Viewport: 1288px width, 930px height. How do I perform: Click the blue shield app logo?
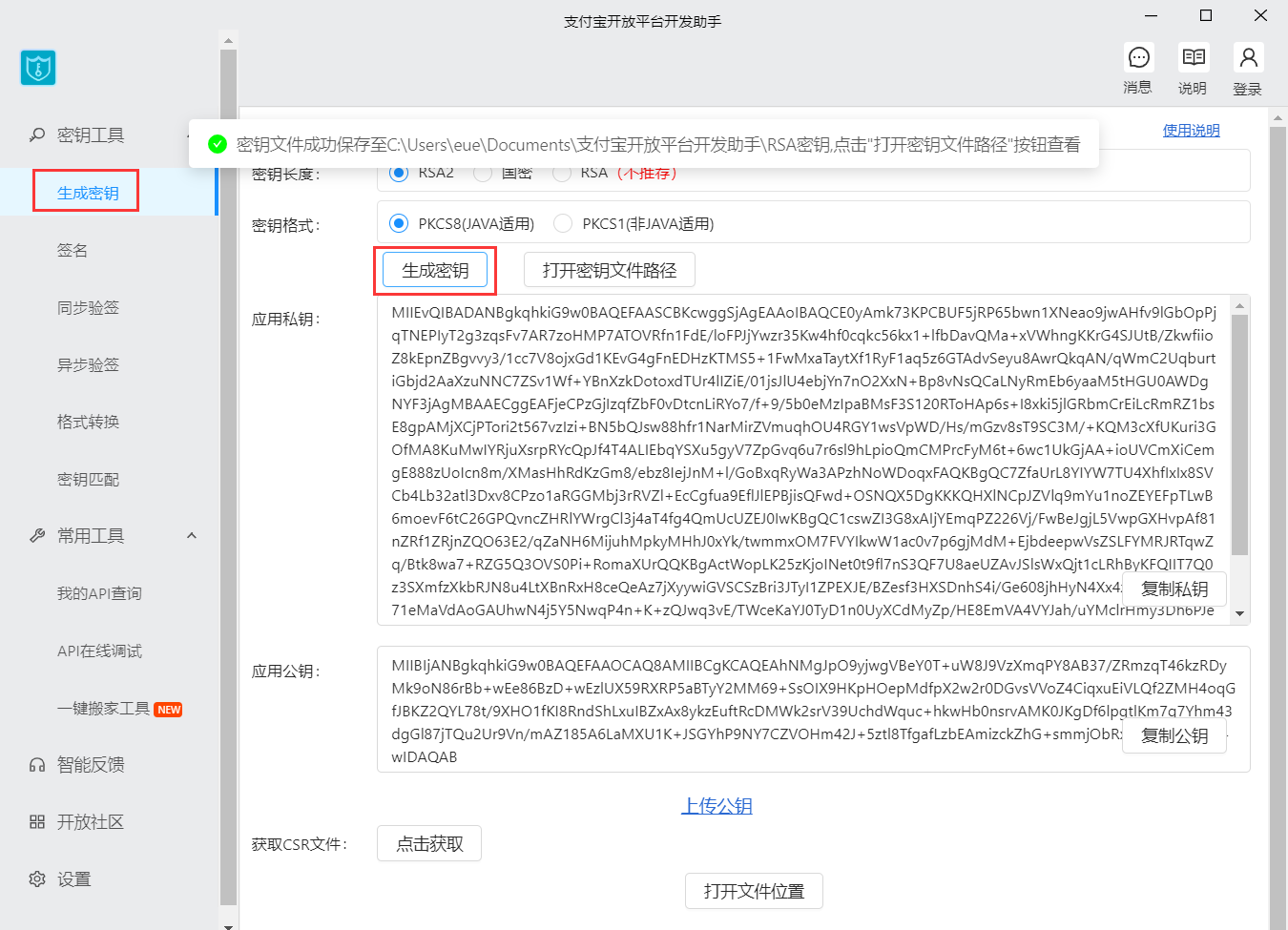point(38,68)
